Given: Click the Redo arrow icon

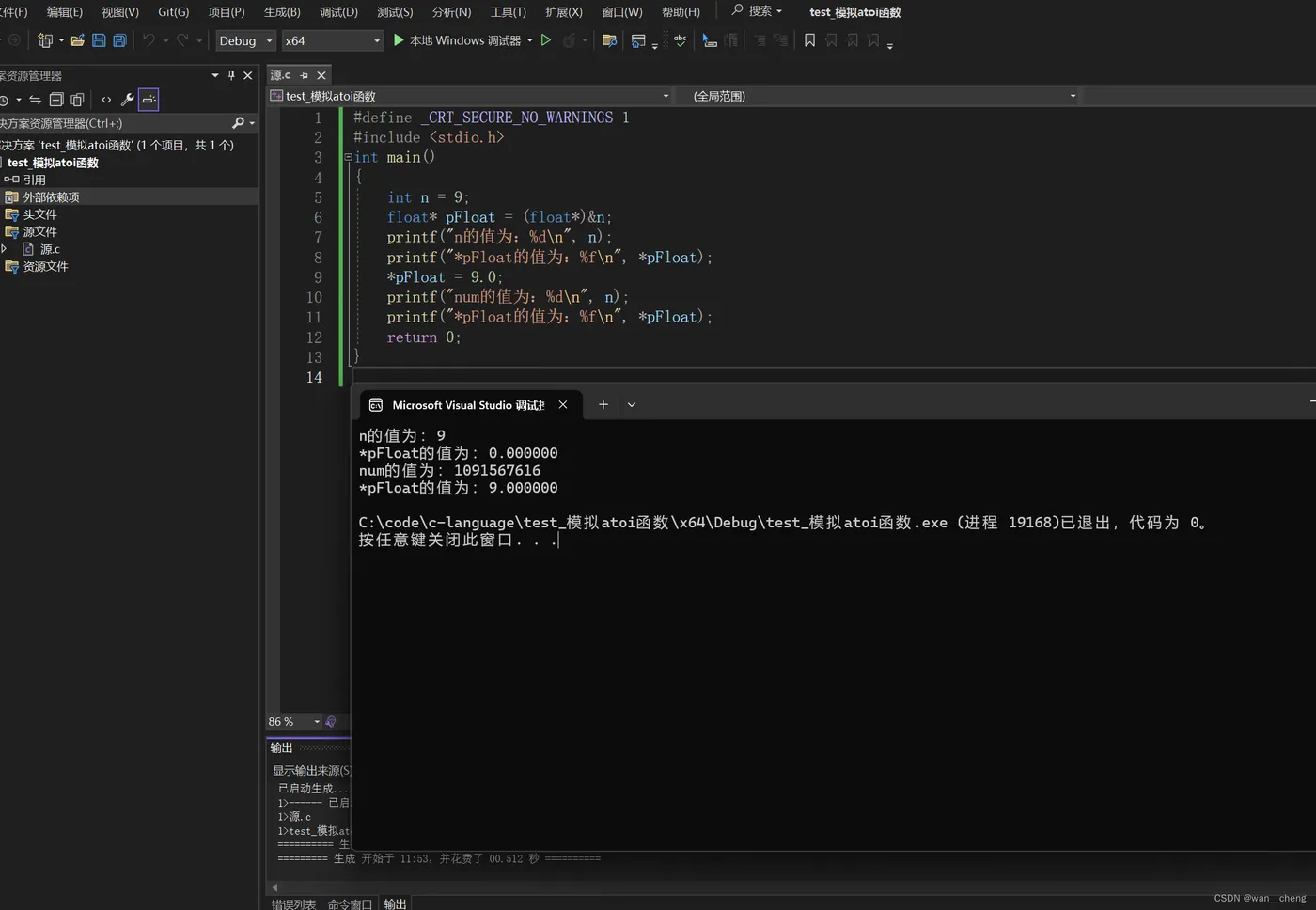Looking at the screenshot, I should coord(182,40).
